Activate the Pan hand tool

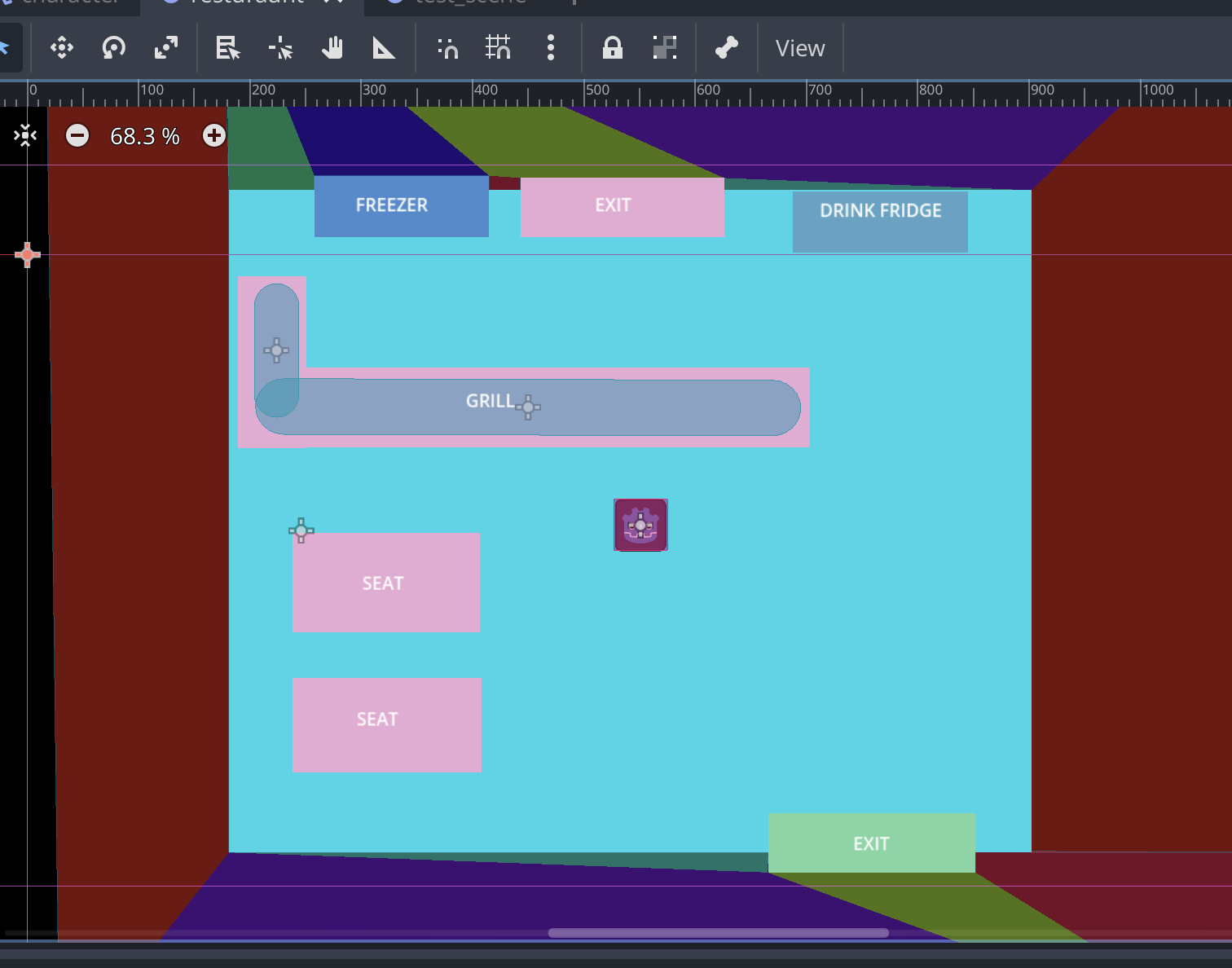332,48
